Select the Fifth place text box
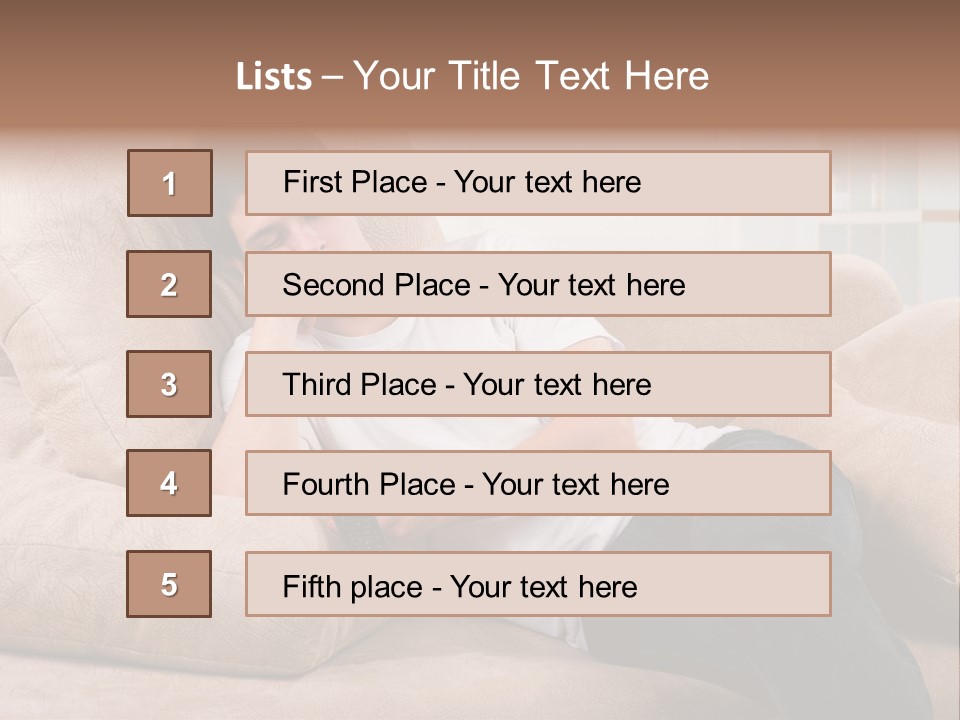 click(538, 583)
